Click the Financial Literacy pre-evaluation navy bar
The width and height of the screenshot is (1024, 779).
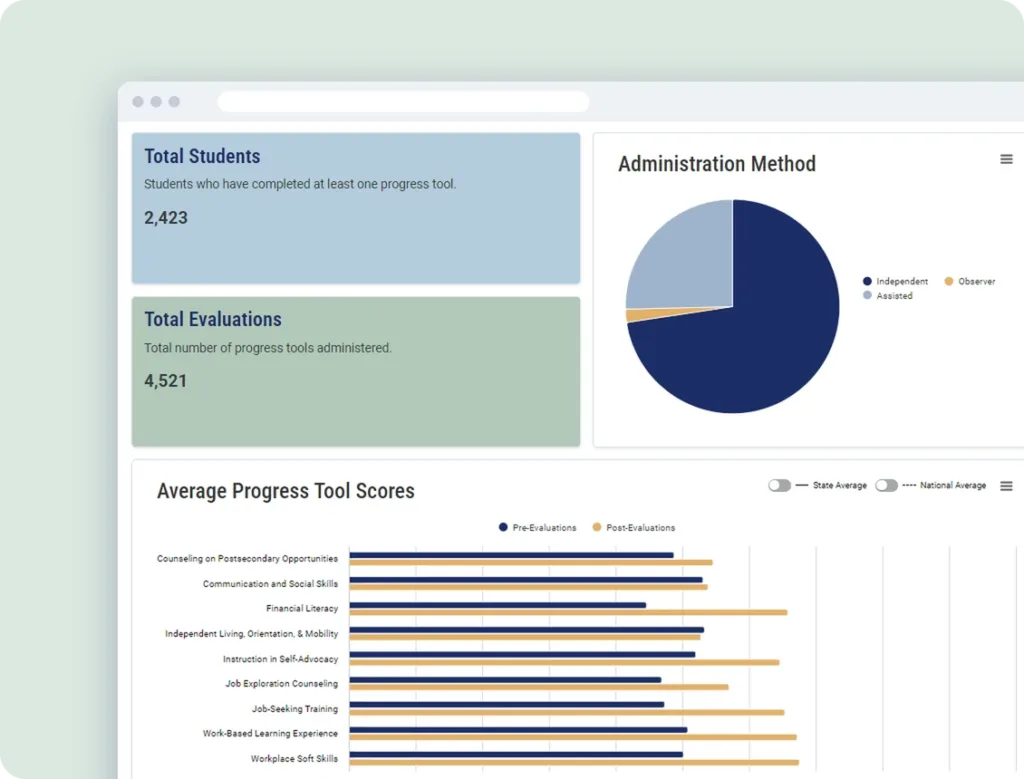[498, 605]
